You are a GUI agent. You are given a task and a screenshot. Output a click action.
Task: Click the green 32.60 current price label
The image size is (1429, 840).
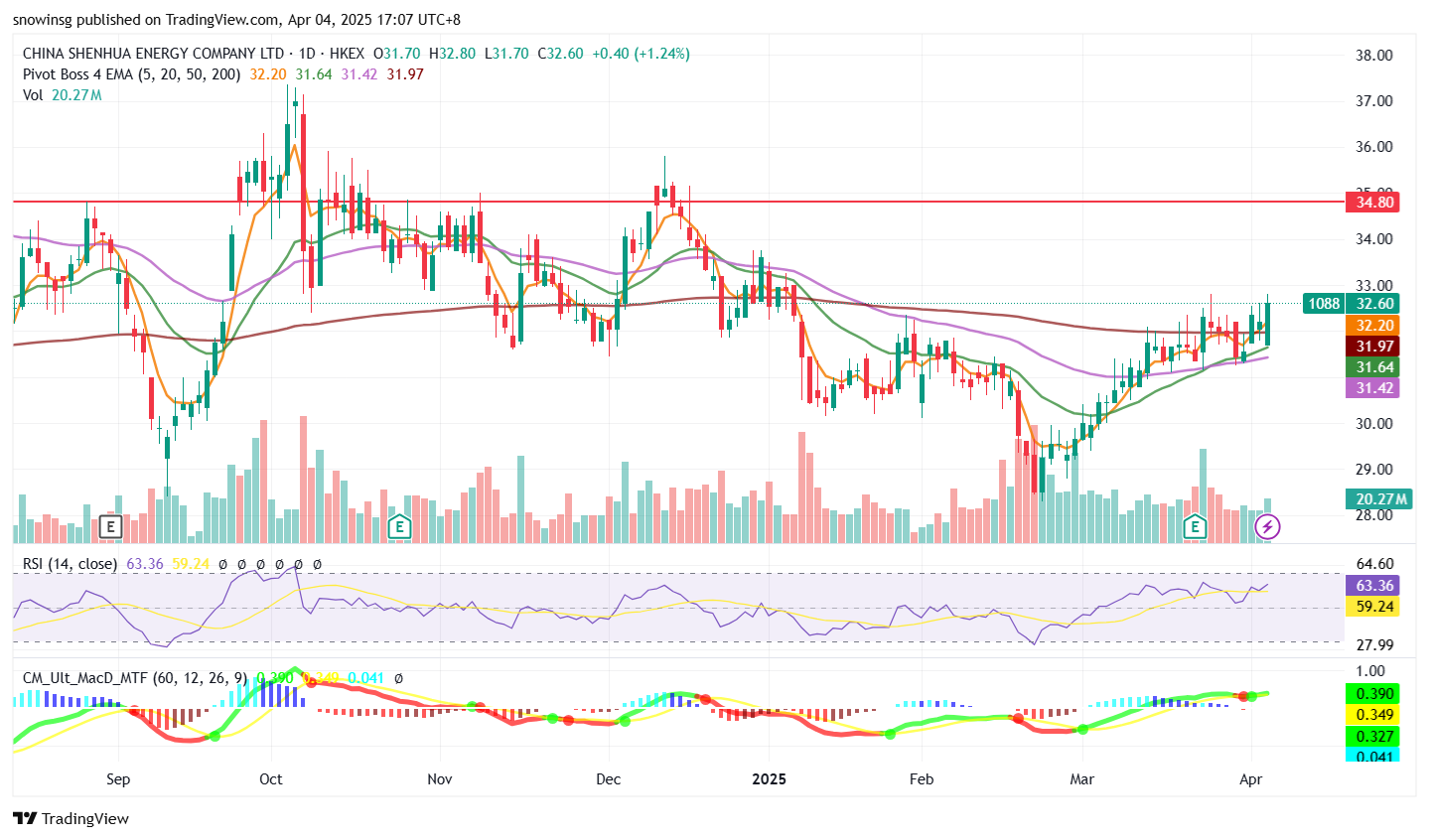coord(1371,304)
